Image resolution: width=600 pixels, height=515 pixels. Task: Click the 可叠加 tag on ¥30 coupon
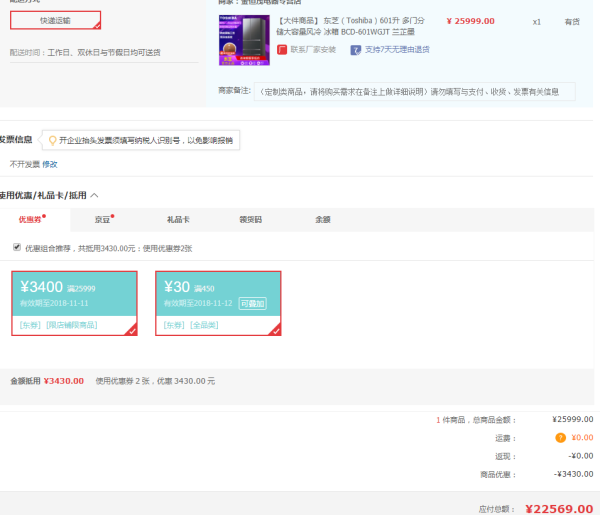(253, 304)
